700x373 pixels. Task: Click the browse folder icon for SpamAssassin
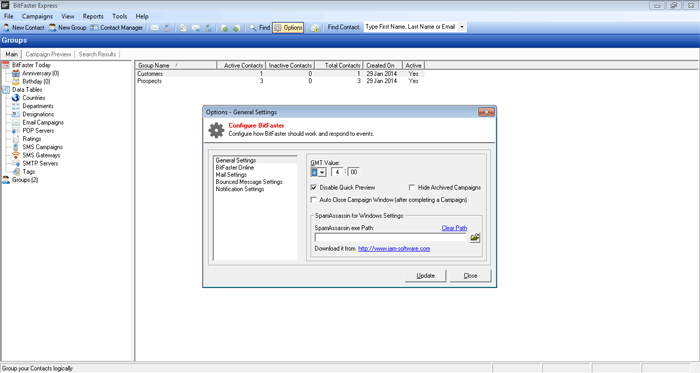pos(475,237)
